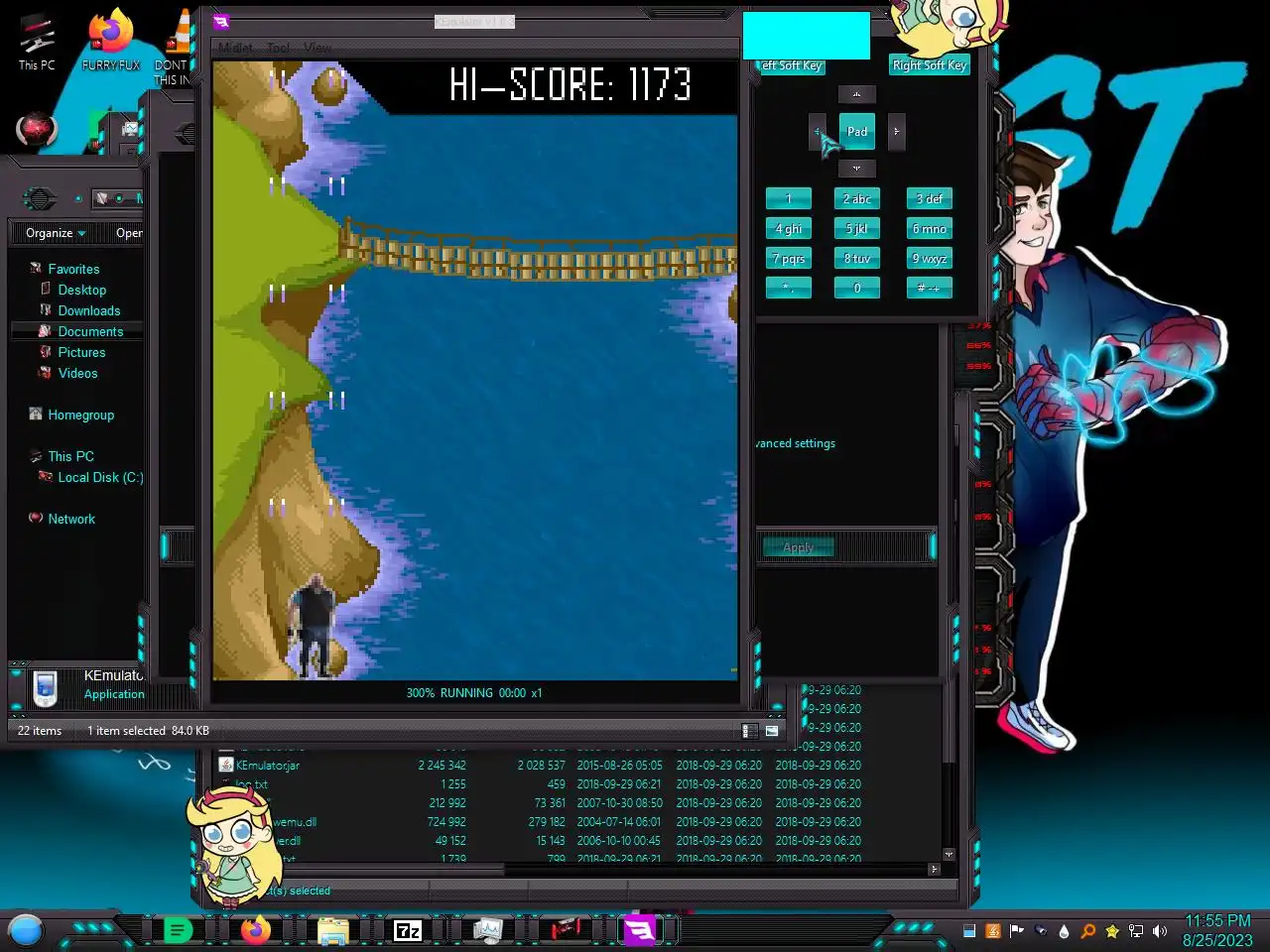Click the Apply button
Screen dimensions: 1270x952
[x=798, y=547]
